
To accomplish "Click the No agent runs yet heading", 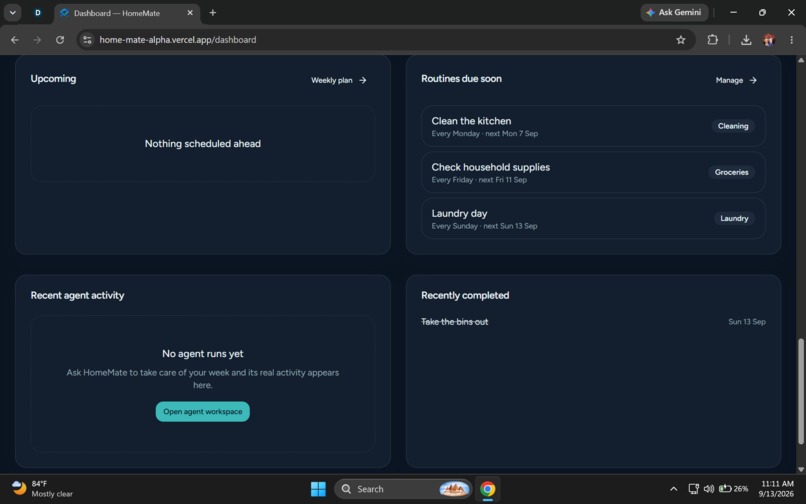I will 203,354.
